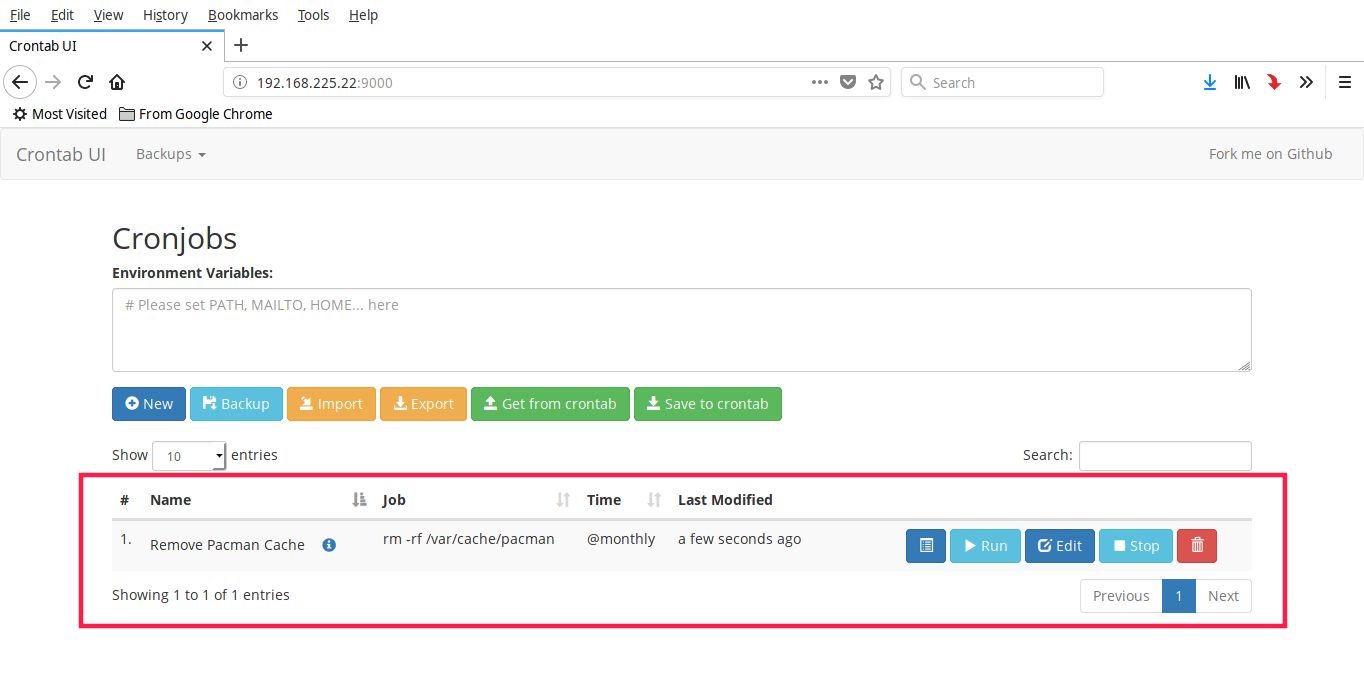
Task: Reload the page with the refresh icon
Action: [86, 82]
